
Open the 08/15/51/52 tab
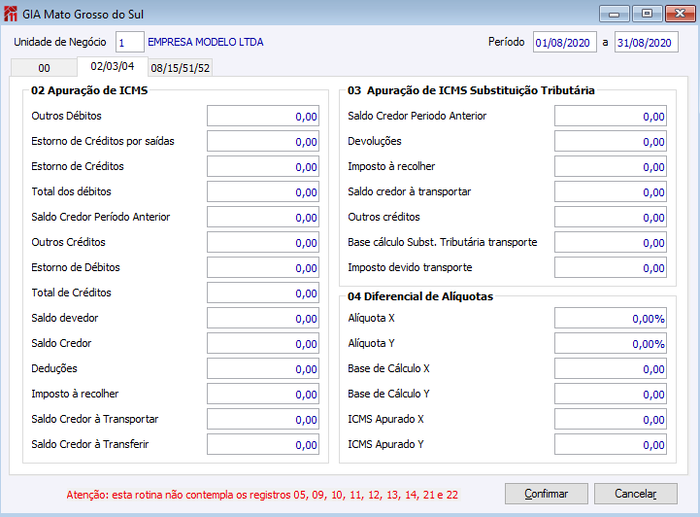(x=180, y=68)
